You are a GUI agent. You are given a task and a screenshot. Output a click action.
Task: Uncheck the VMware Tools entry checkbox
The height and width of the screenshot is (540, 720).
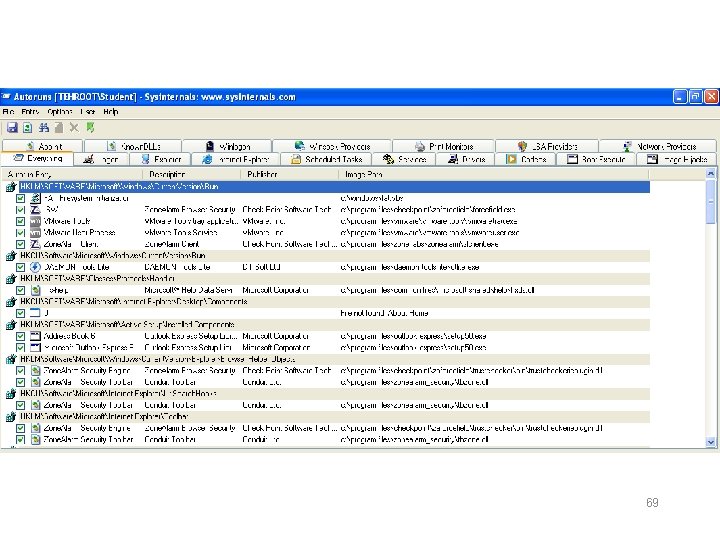click(20, 221)
